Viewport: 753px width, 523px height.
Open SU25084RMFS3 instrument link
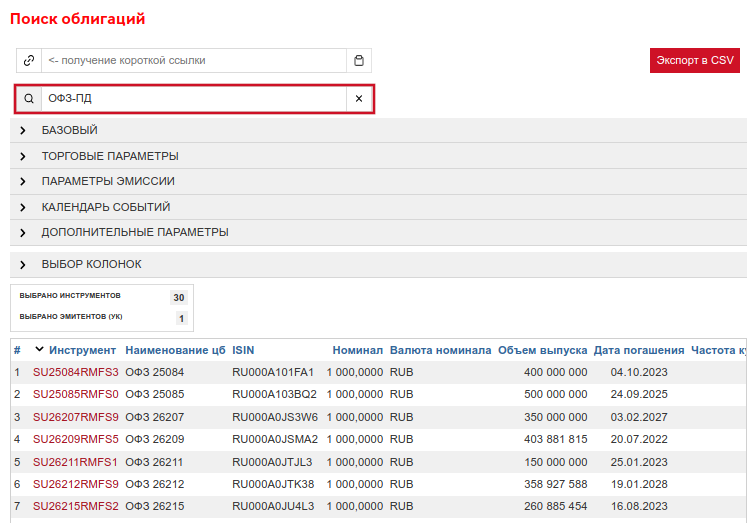(75, 372)
